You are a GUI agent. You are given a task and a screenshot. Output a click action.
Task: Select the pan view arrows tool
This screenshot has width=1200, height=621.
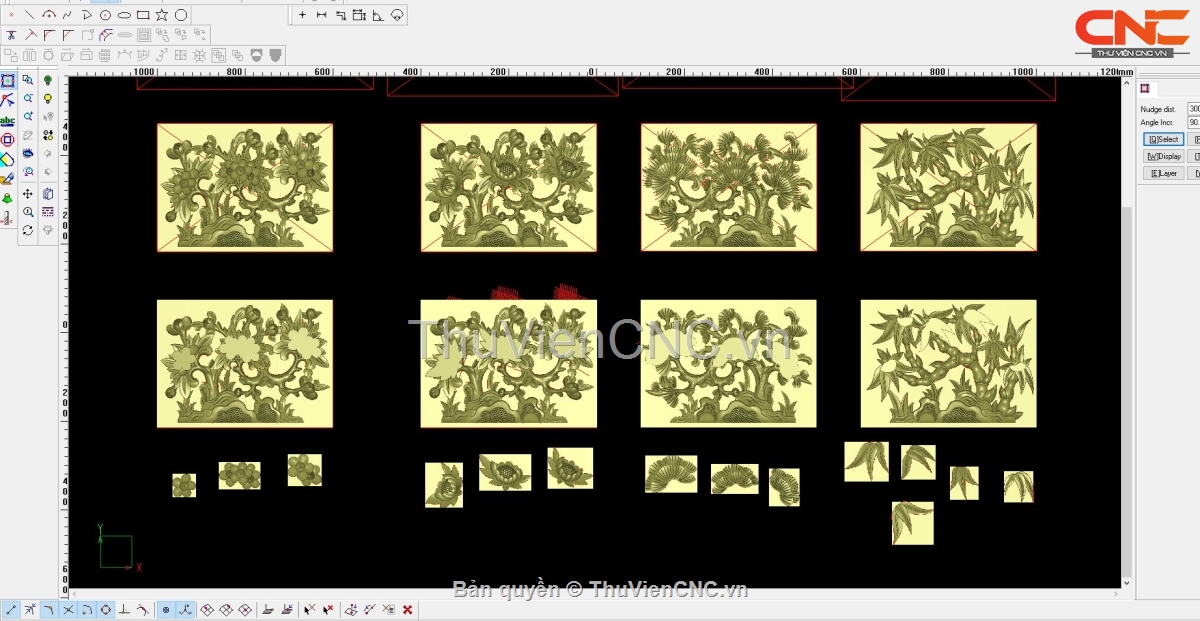(28, 194)
